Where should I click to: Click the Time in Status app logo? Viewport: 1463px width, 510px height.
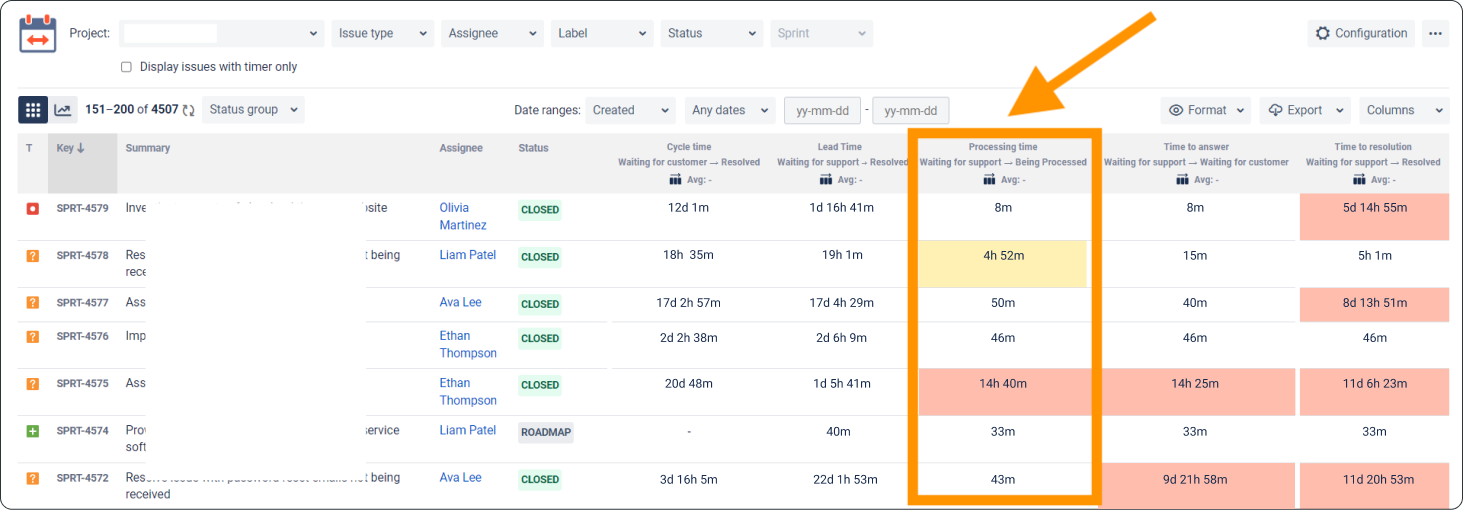coord(38,33)
